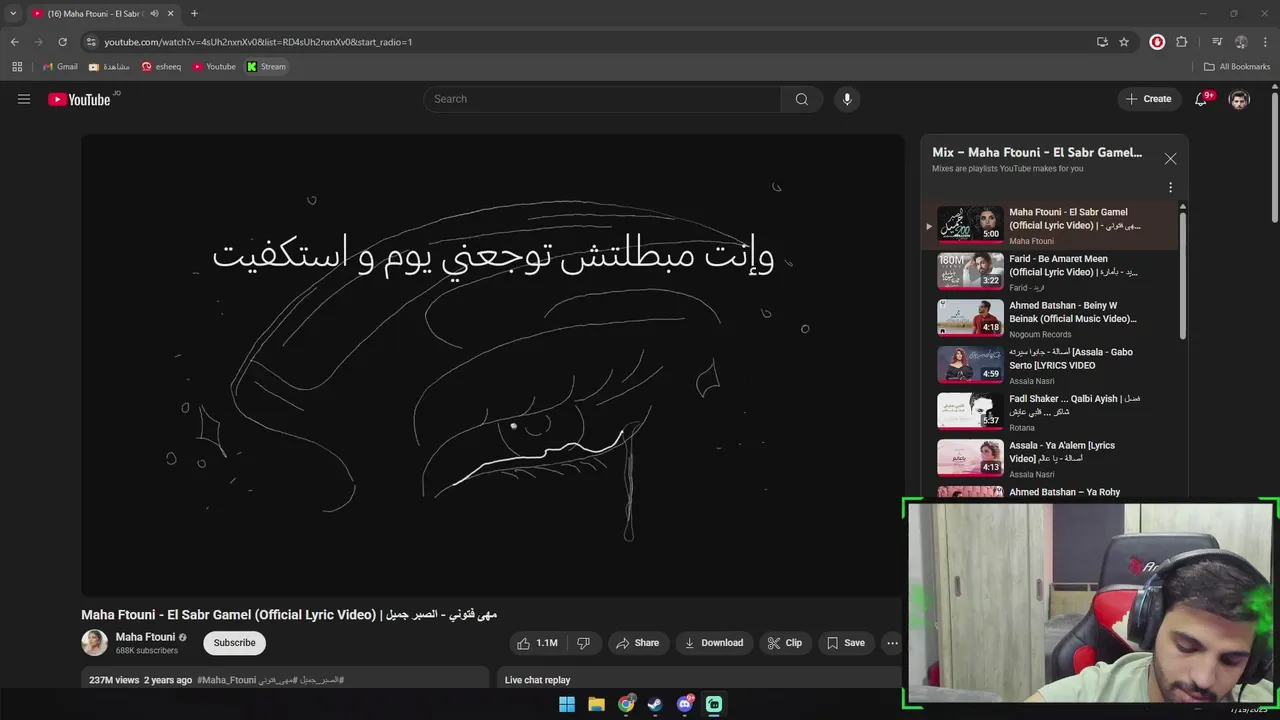Dislike the video with thumbs down
The height and width of the screenshot is (720, 1280).
click(584, 643)
